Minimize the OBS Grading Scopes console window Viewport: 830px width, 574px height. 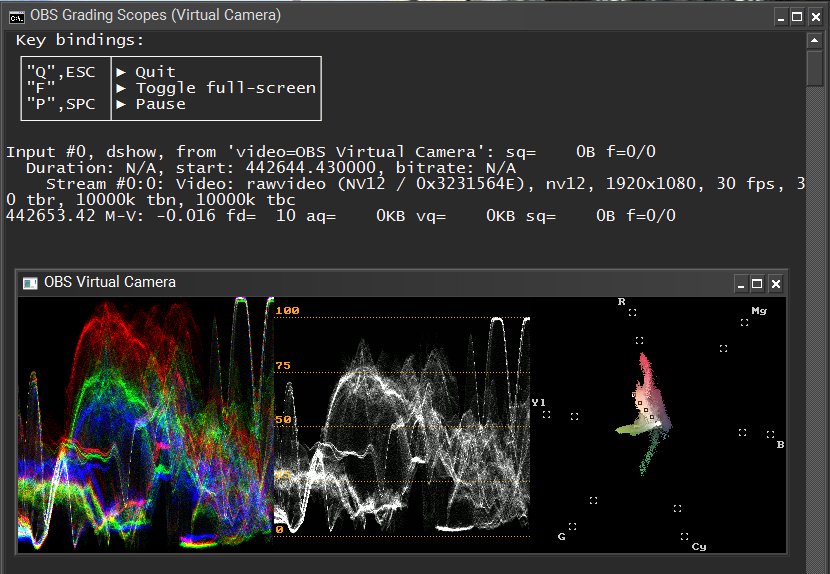781,17
